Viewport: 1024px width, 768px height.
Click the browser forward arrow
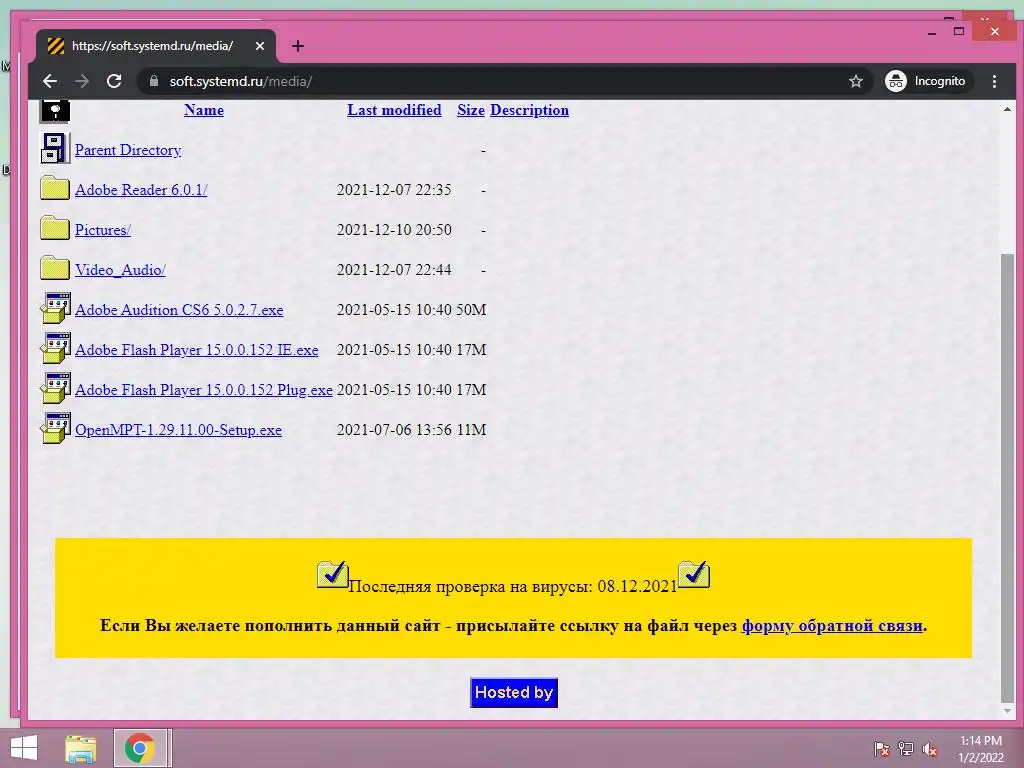(82, 81)
